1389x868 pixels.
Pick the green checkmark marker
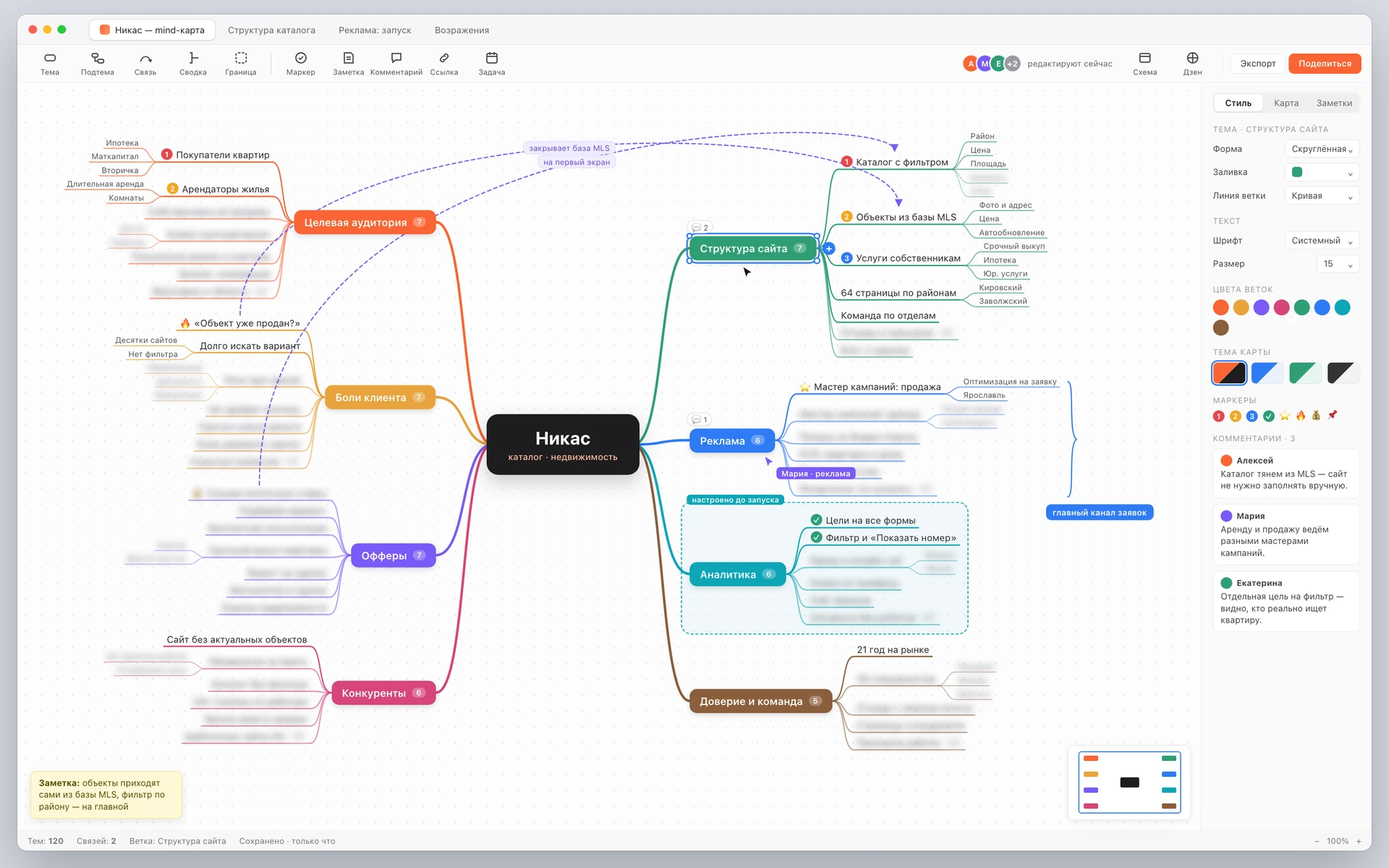[x=1269, y=416]
